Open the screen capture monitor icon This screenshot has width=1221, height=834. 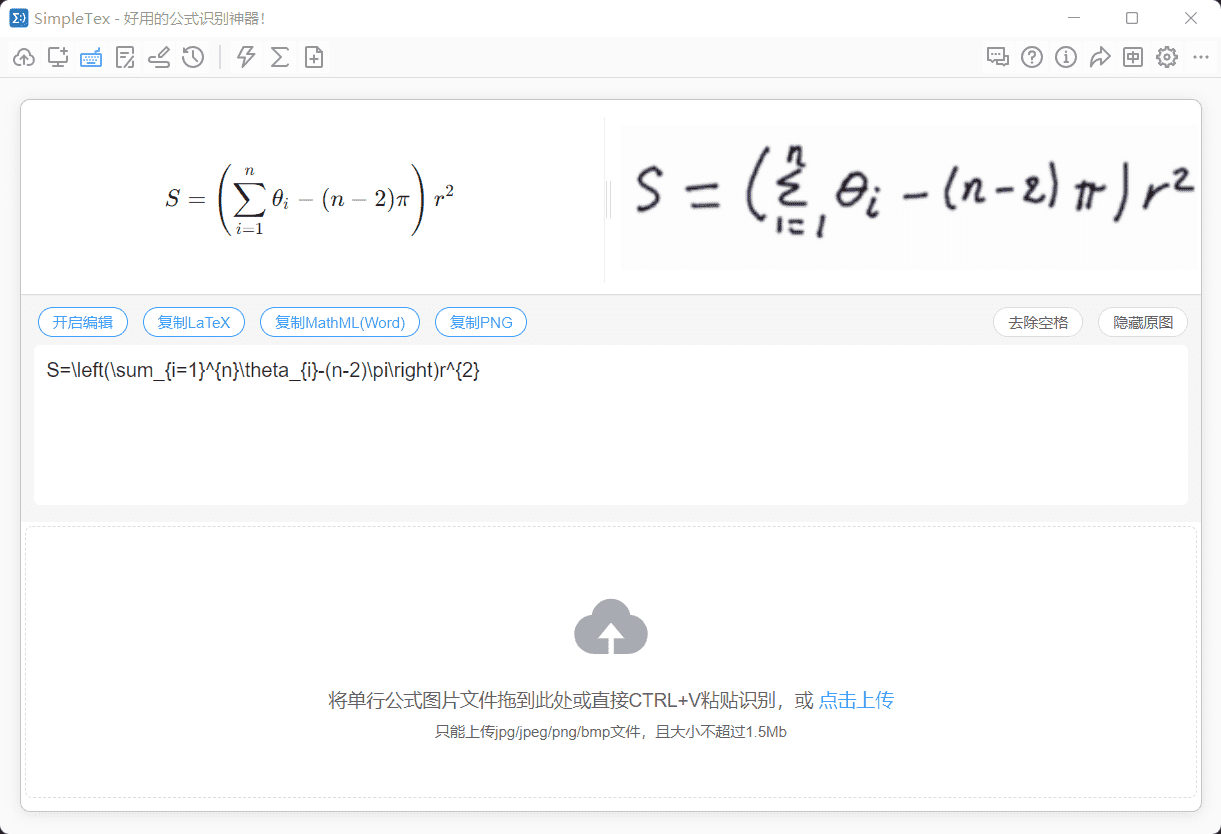point(58,58)
